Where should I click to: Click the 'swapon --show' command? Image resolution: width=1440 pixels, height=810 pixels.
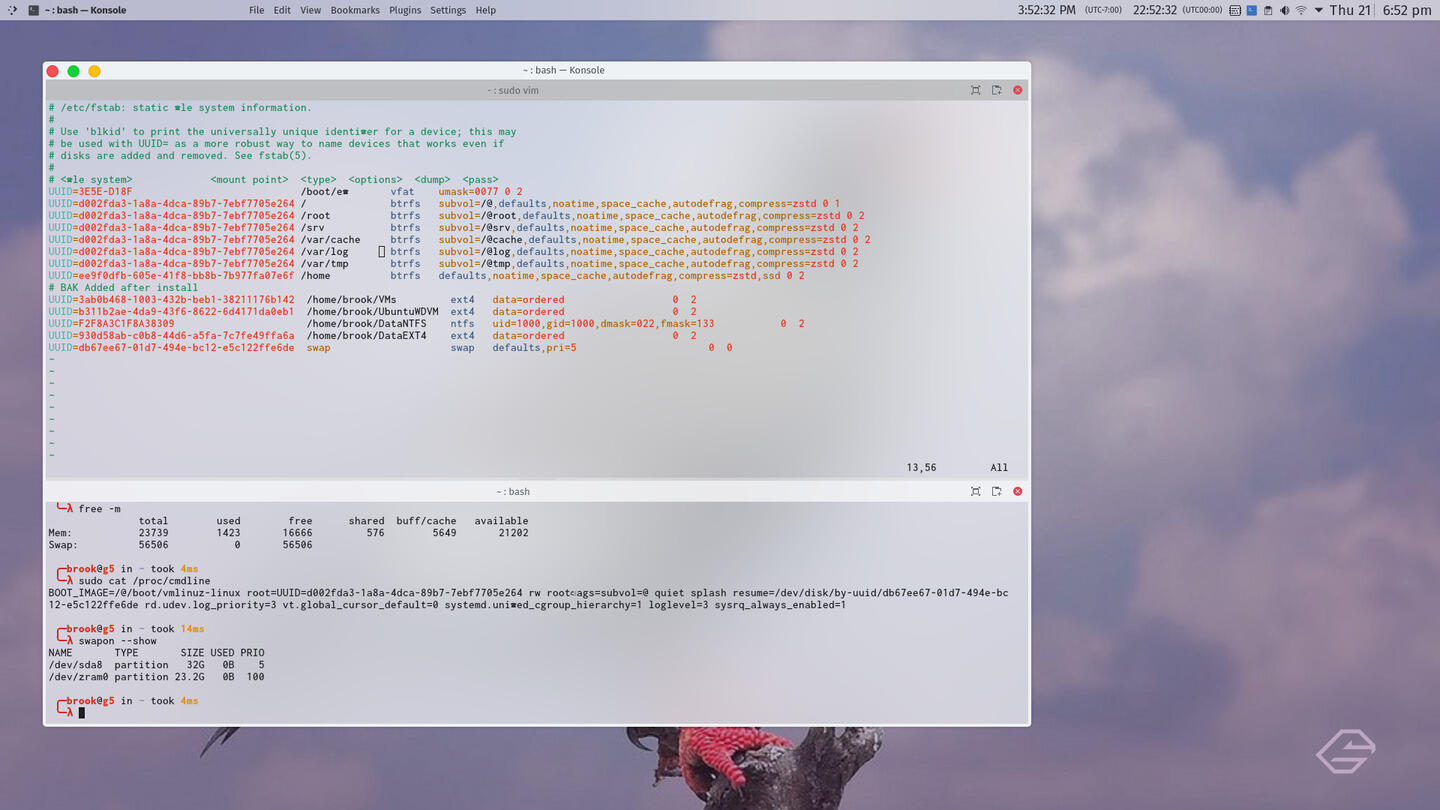(x=117, y=641)
